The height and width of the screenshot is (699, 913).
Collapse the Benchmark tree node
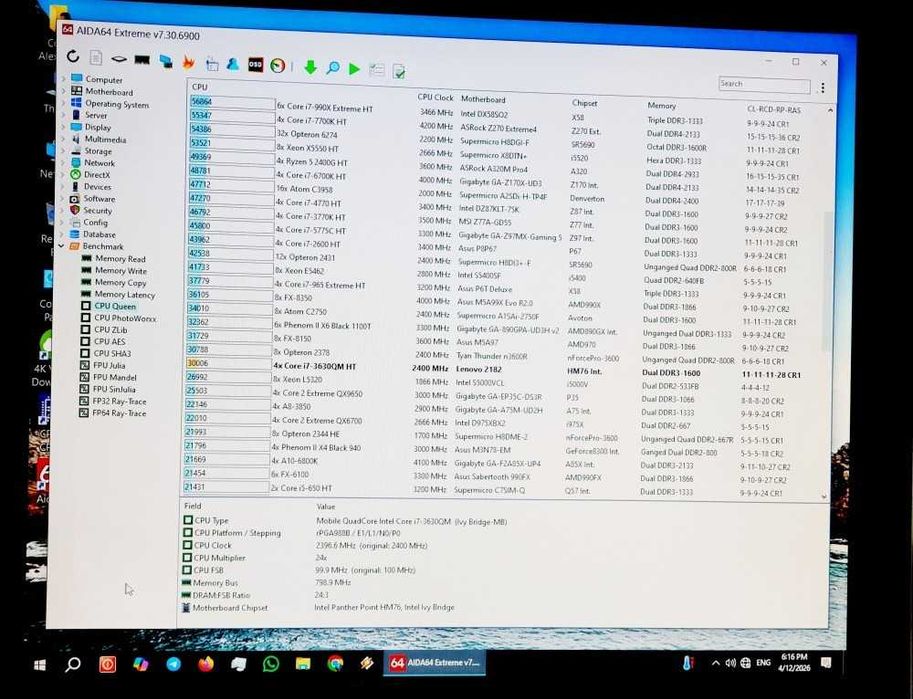click(x=62, y=246)
